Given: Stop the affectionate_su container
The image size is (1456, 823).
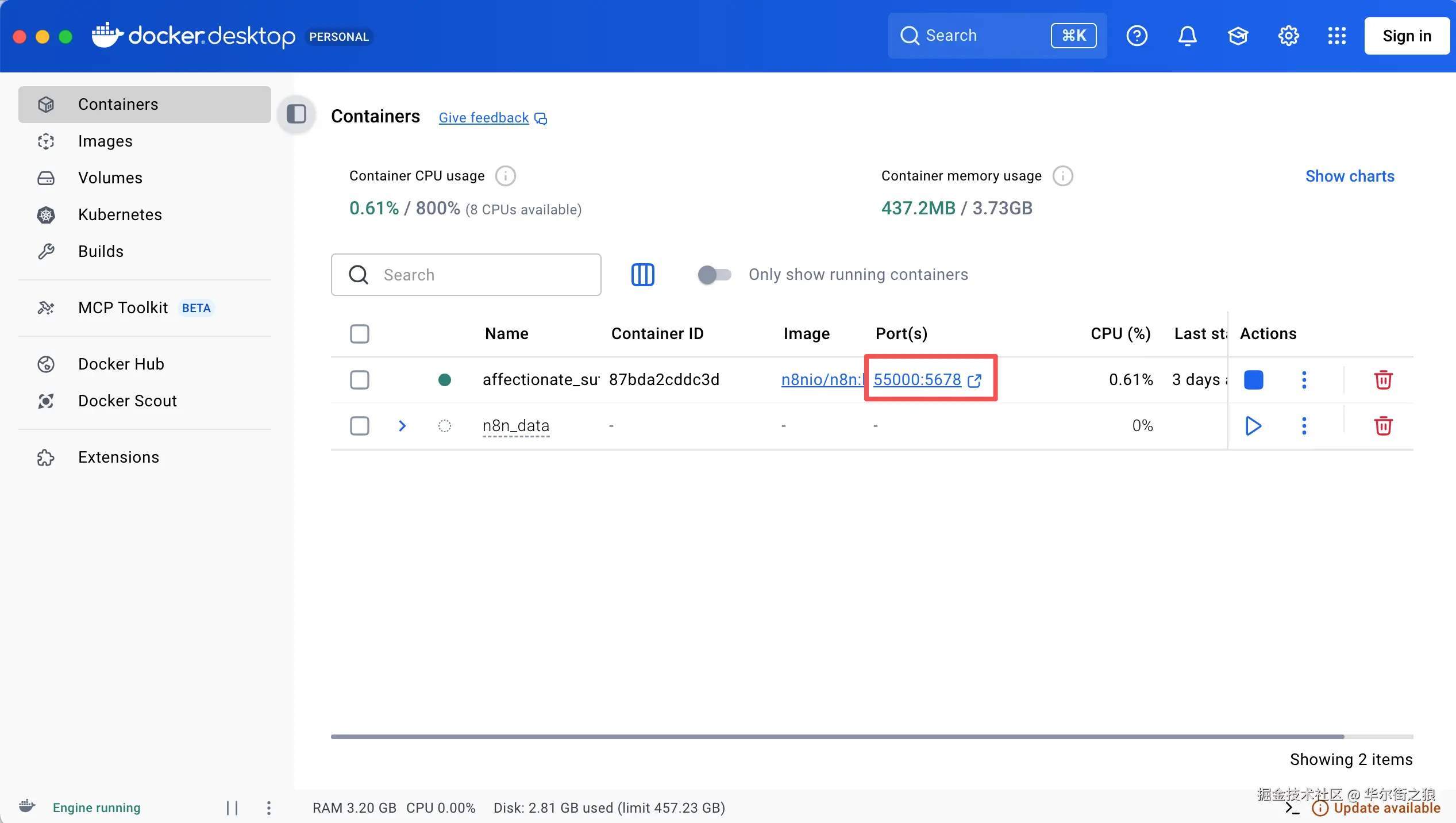Looking at the screenshot, I should coord(1253,380).
